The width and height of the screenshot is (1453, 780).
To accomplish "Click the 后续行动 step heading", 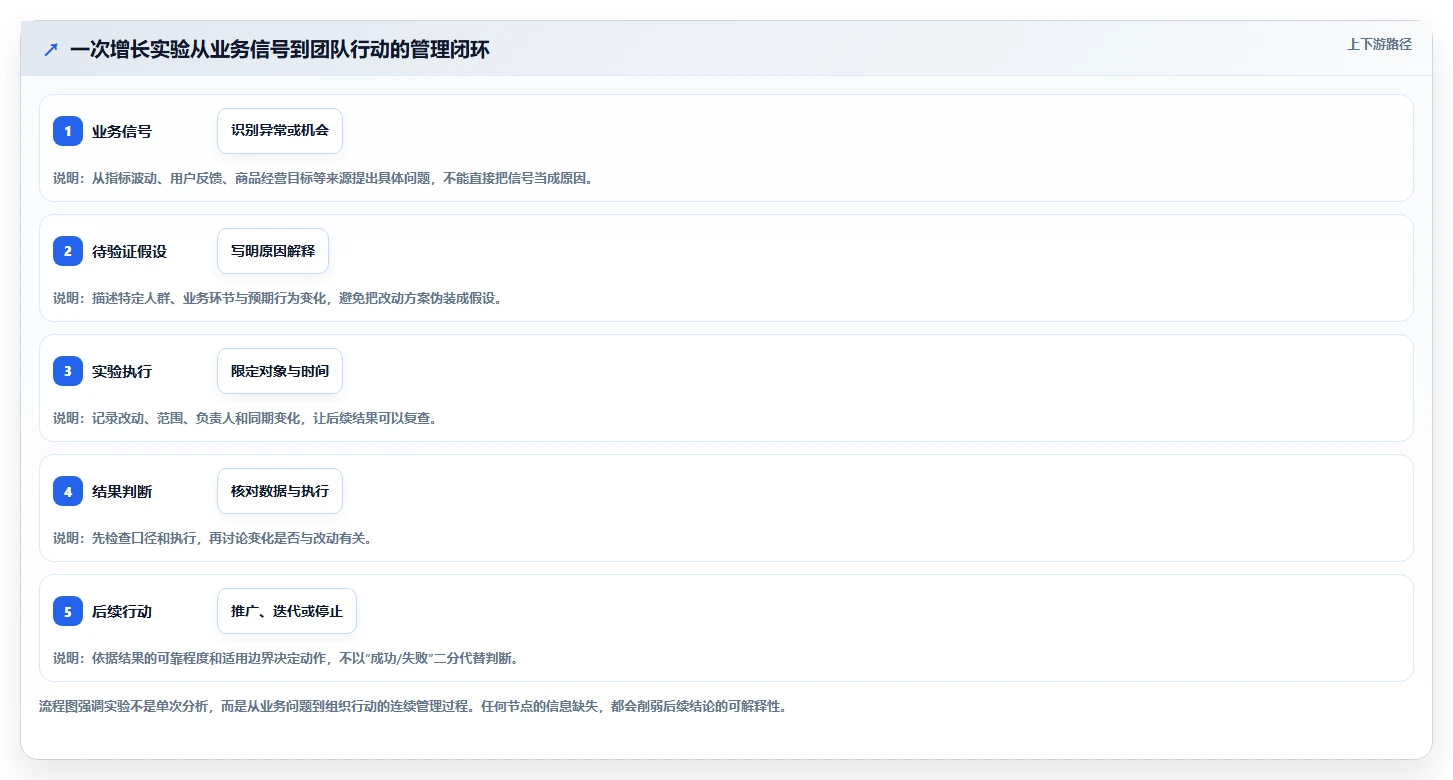I will (x=122, y=611).
